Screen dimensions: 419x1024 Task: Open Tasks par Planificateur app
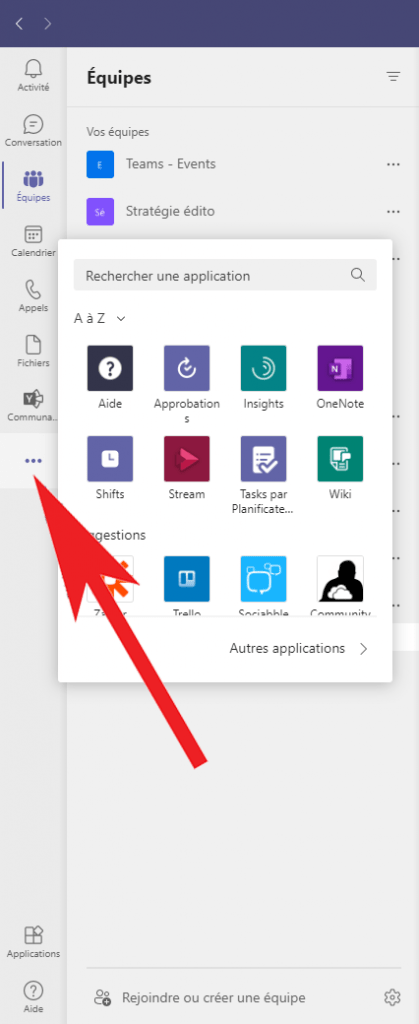click(264, 459)
